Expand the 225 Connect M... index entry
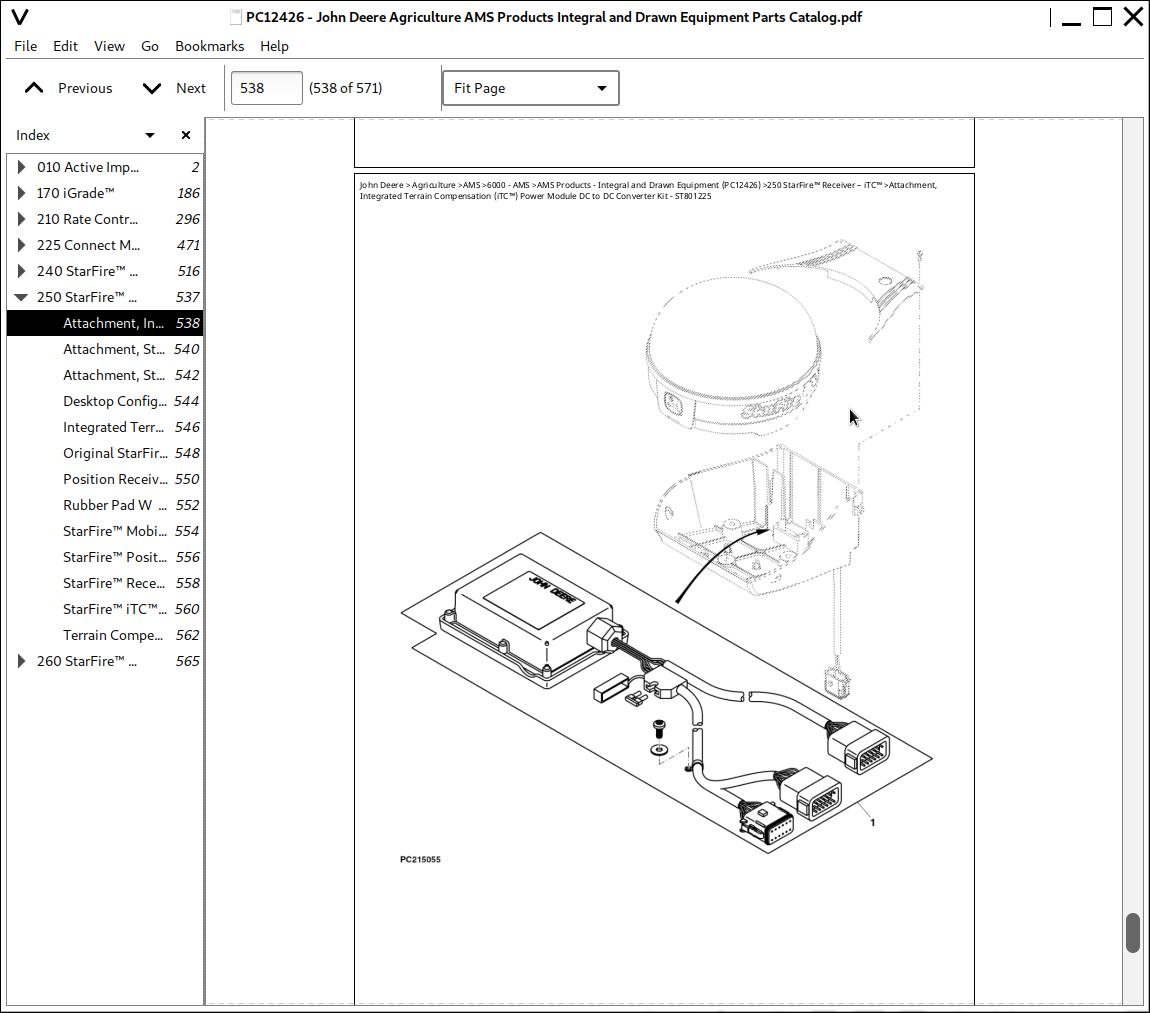 click(21, 245)
